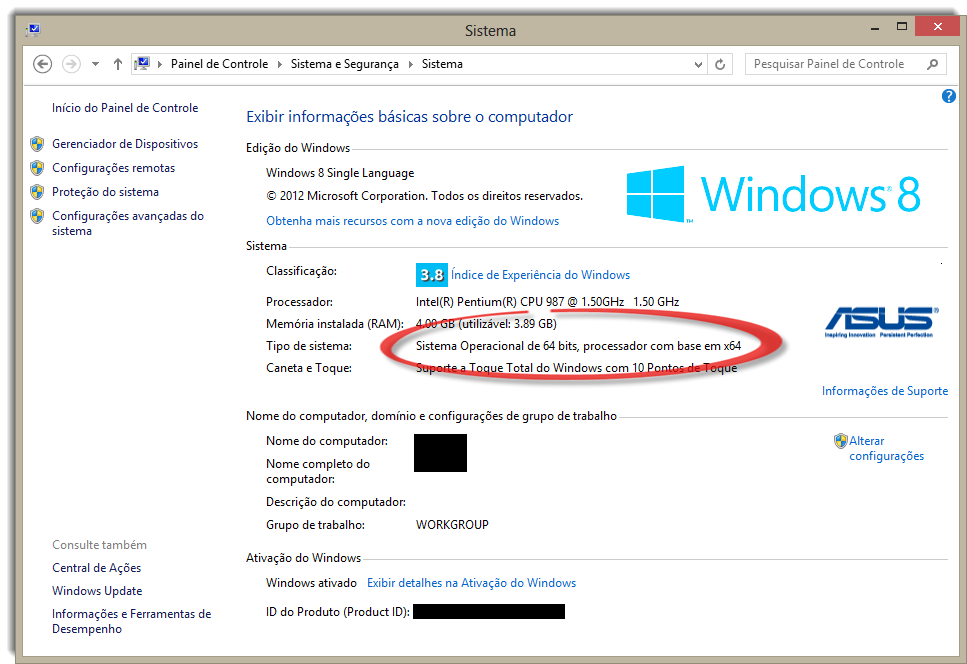967x664 pixels.
Task: Click the 3.8 rating score badge
Action: pos(432,275)
